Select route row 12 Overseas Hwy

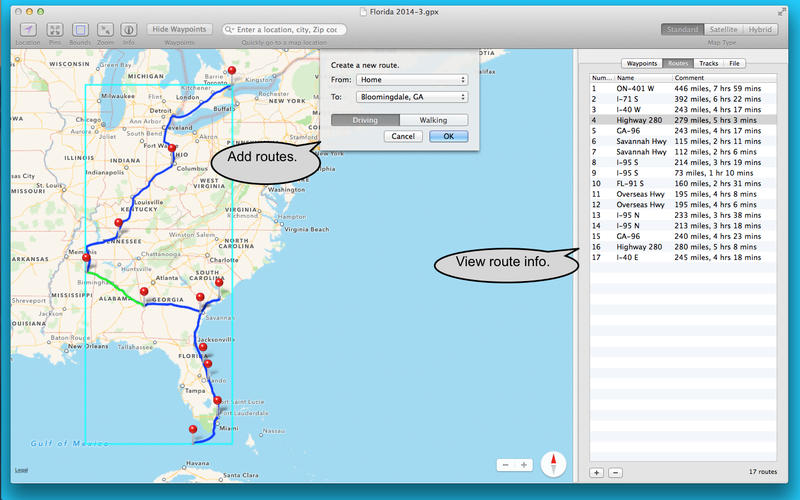(x=683, y=205)
